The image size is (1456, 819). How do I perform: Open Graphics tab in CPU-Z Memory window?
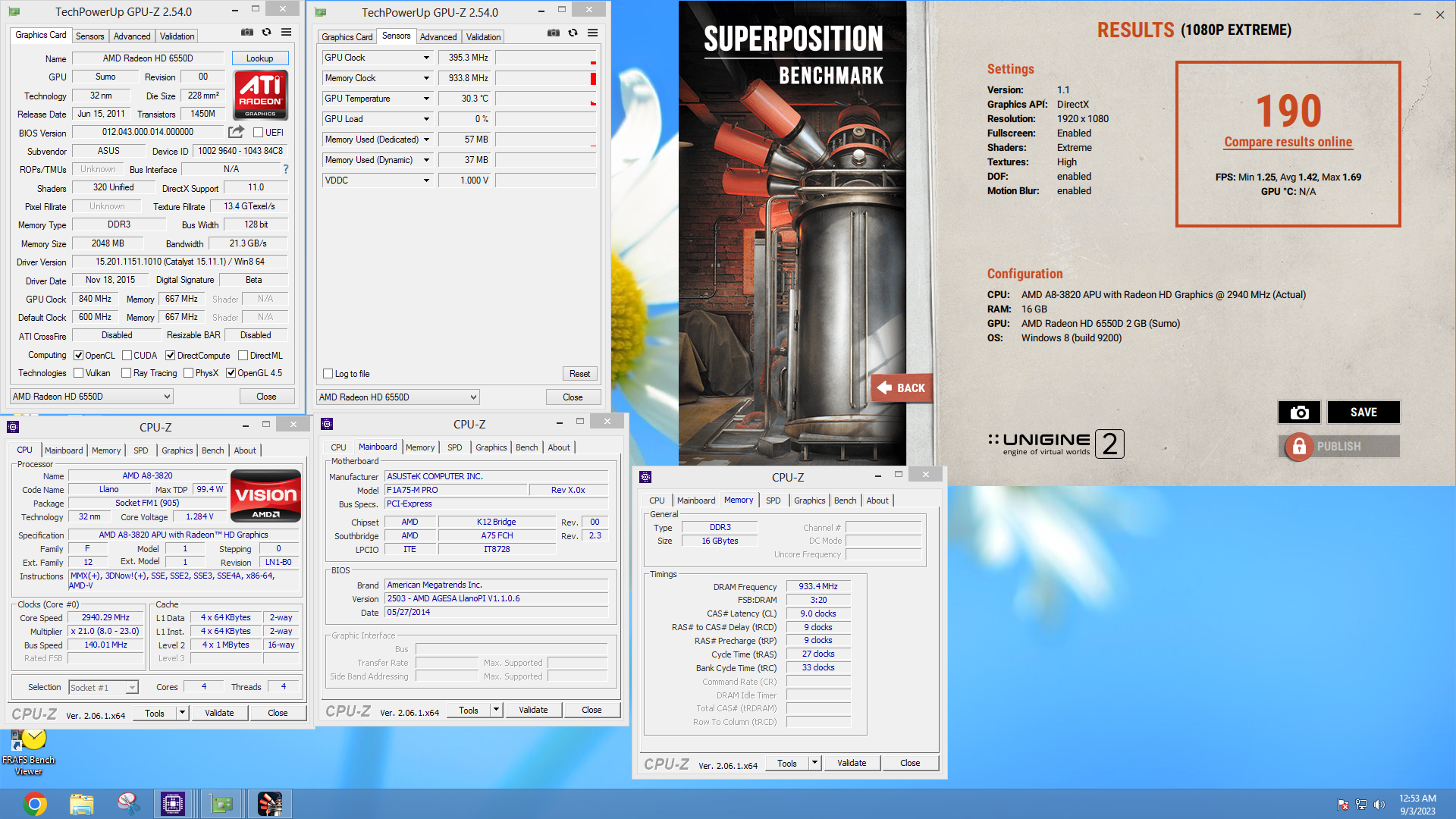click(x=809, y=500)
